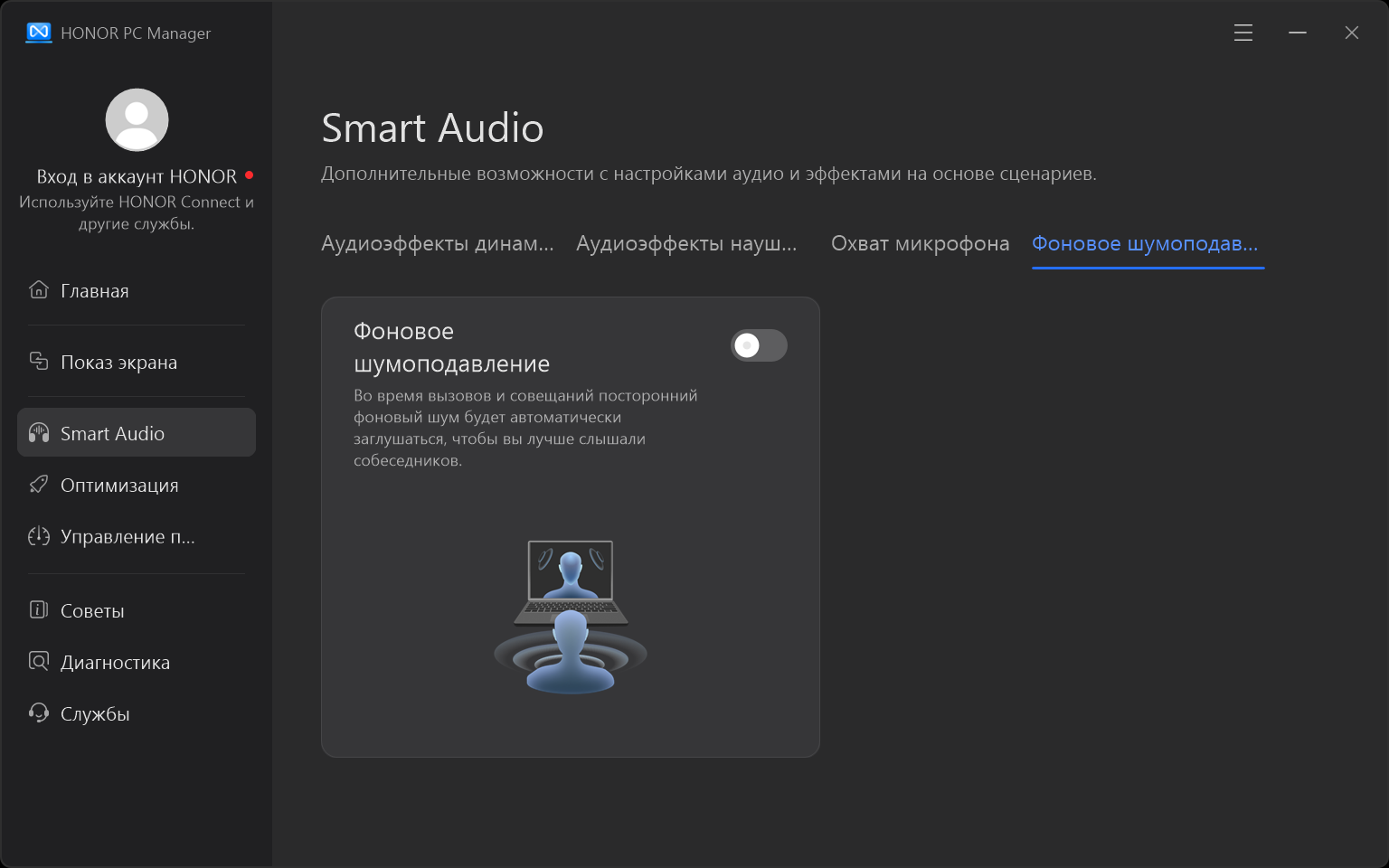Click the Smart Audio page heading

pyautogui.click(x=432, y=128)
